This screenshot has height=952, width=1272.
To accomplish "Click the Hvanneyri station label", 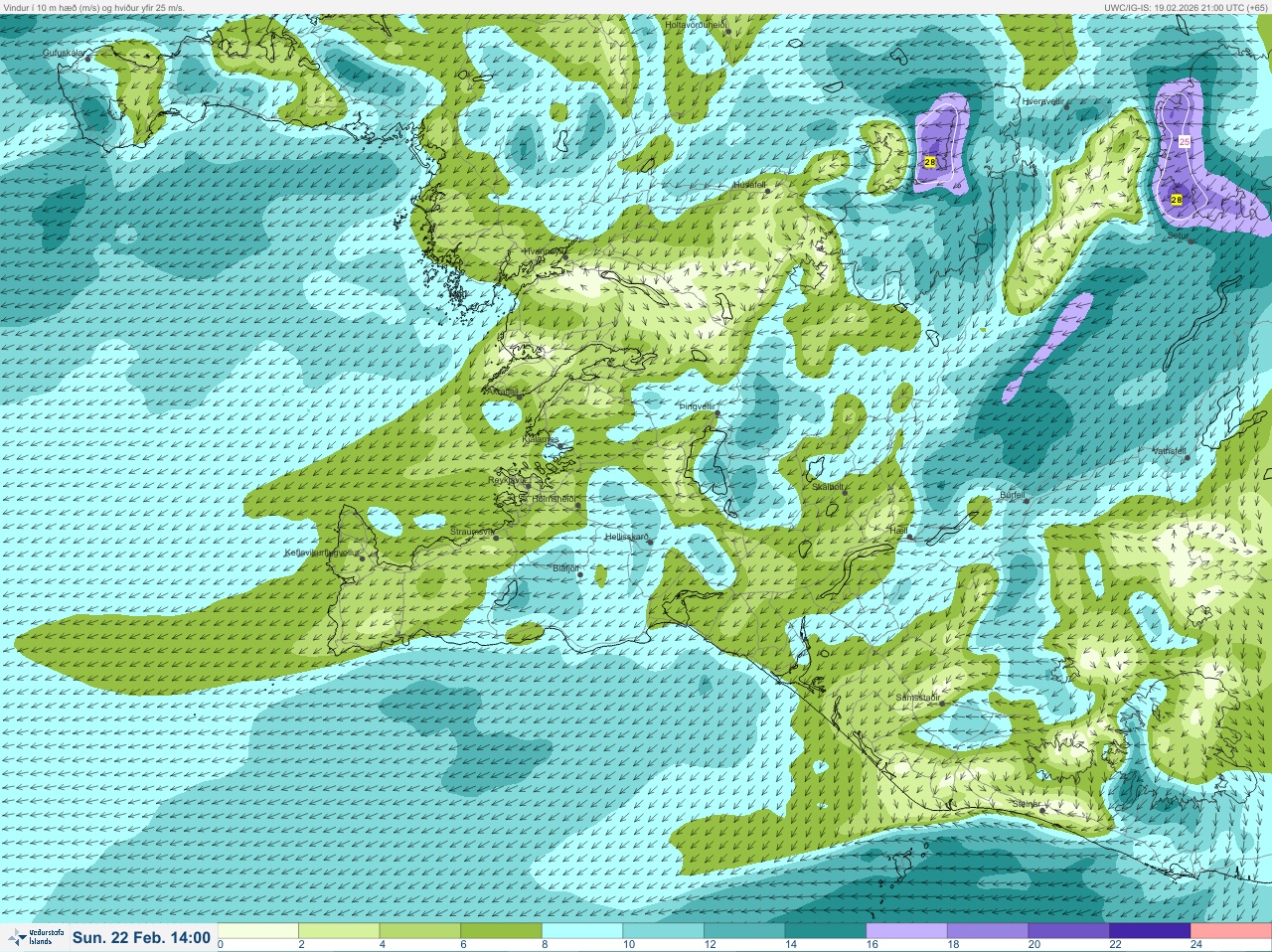I will (x=543, y=250).
